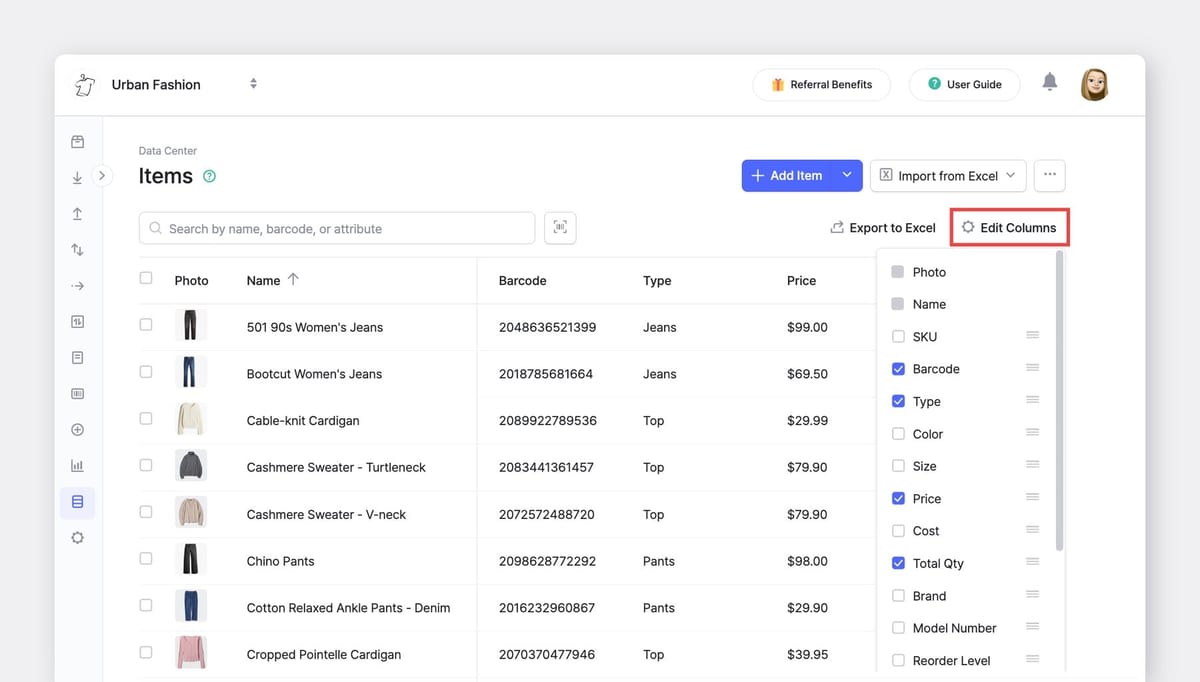Enable the SKU column checkbox
This screenshot has width=1200, height=682.
pos(898,337)
